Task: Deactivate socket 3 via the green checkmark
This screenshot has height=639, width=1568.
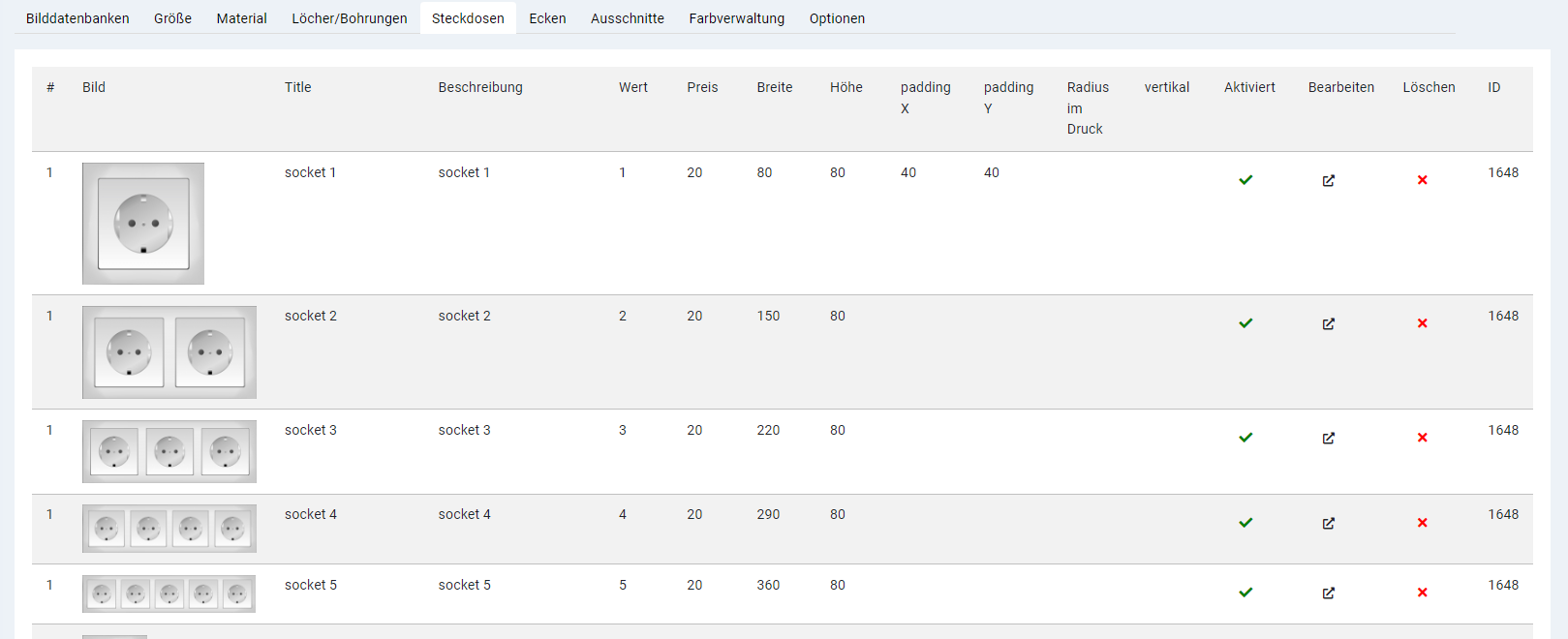Action: coord(1245,438)
